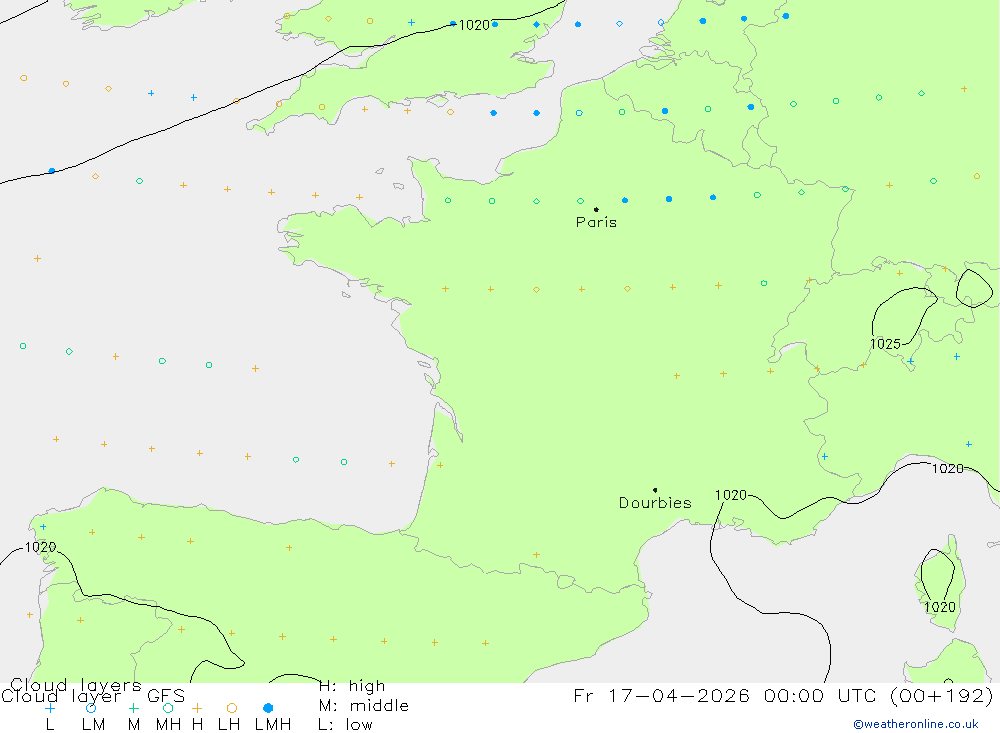Click the 1020 isobar label beside Dourbies

coord(730,495)
